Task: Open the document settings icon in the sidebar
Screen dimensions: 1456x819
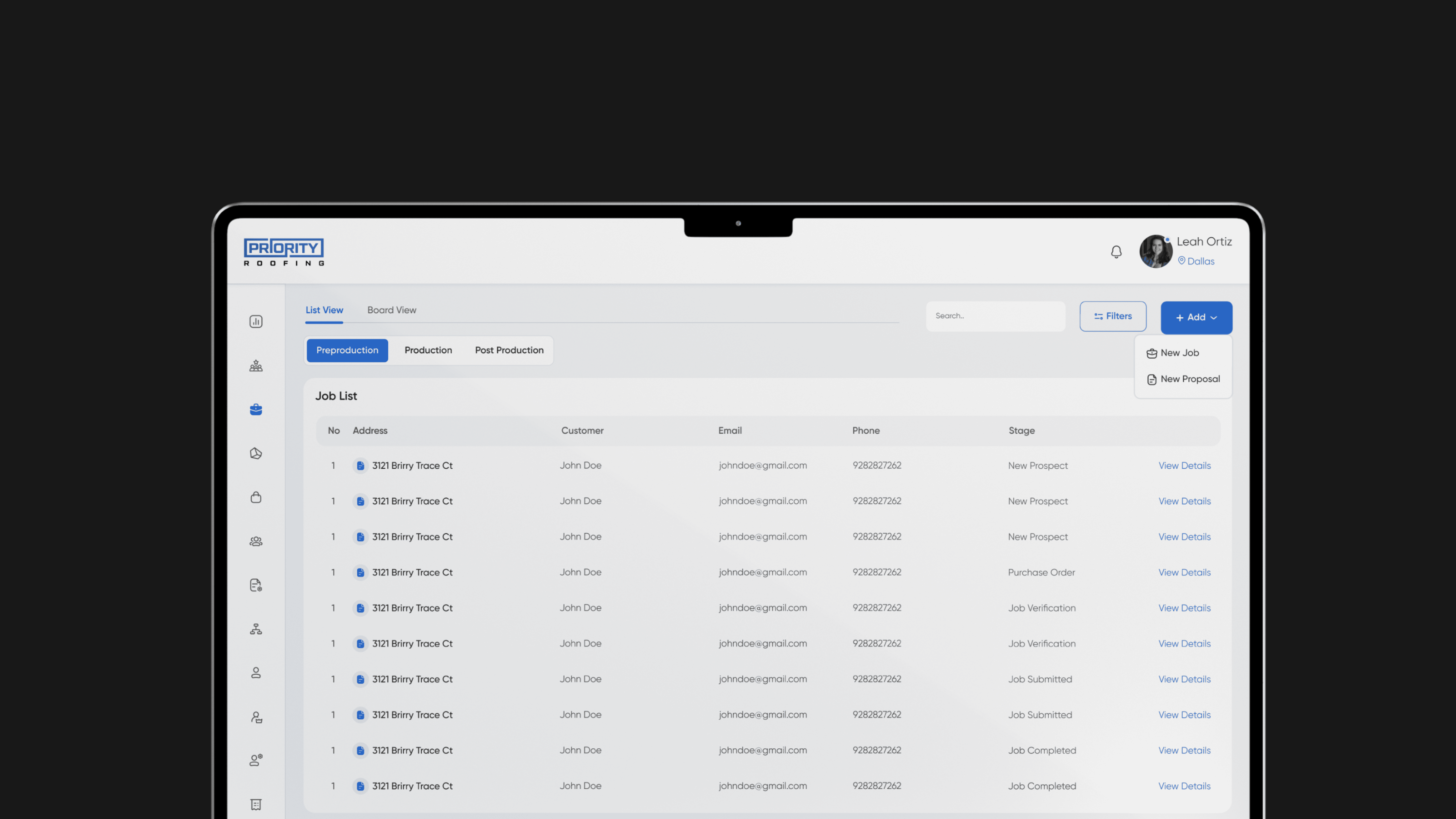Action: (x=256, y=585)
